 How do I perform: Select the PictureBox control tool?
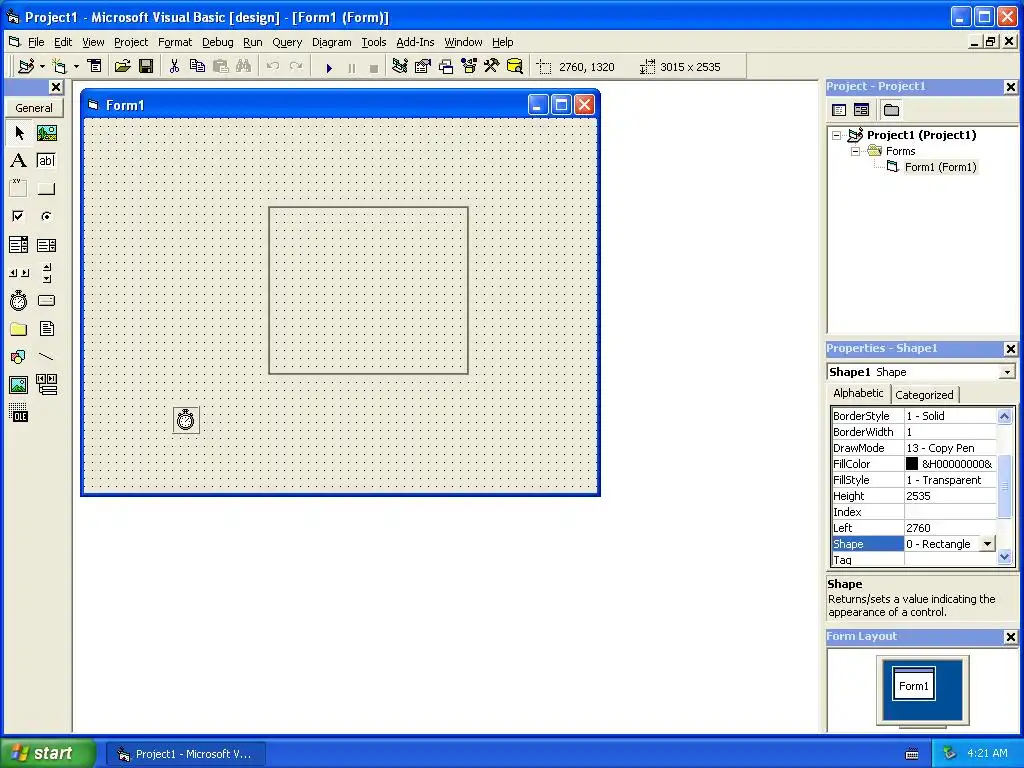pos(46,133)
